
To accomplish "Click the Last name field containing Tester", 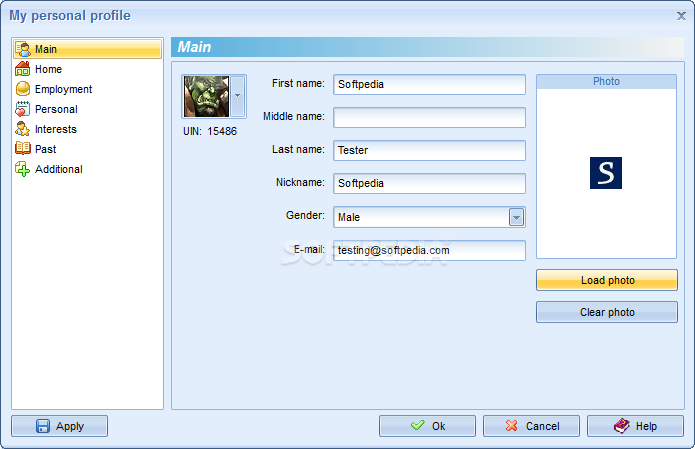I will (429, 150).
